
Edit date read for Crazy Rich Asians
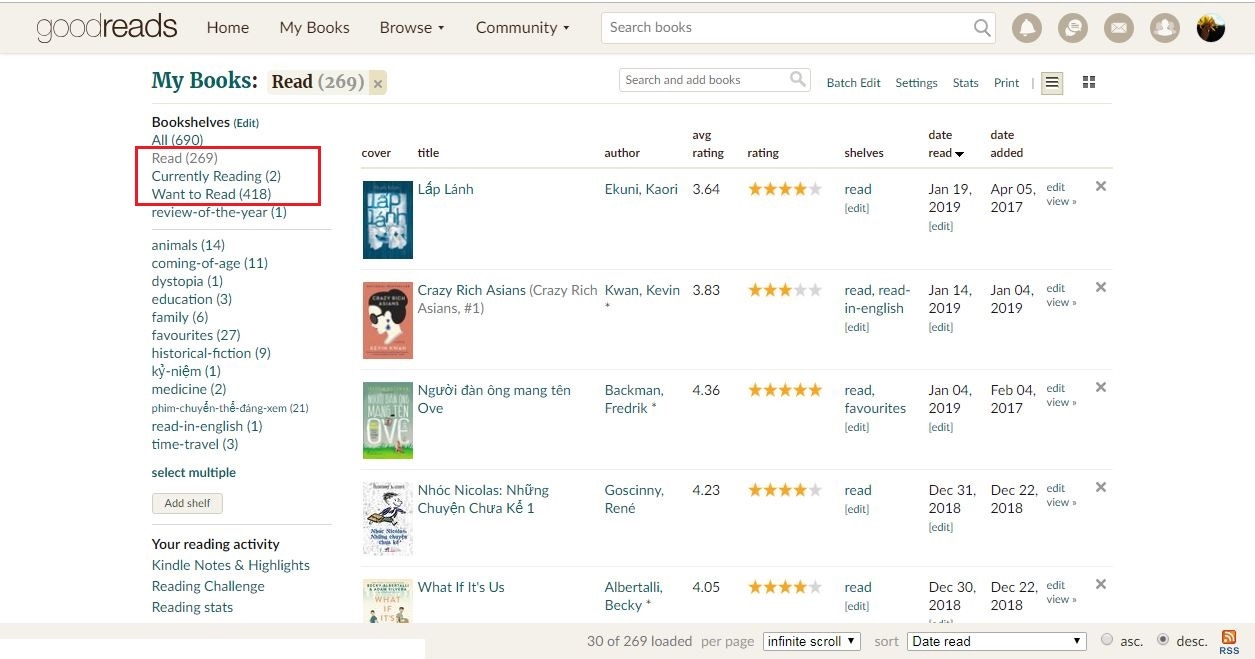[941, 327]
